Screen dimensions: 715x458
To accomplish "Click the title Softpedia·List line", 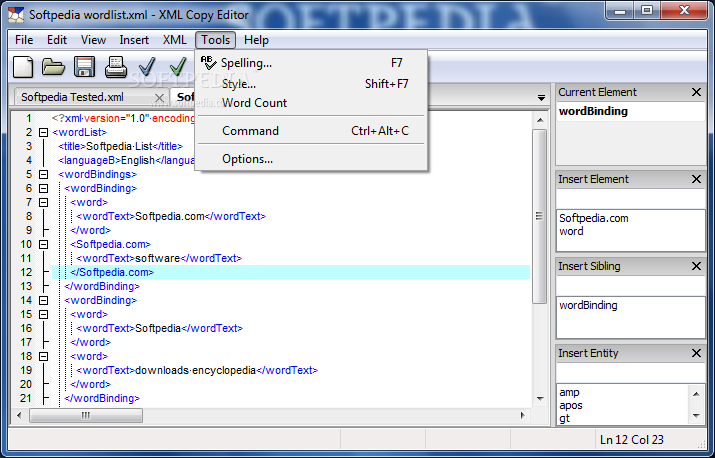I will coord(120,146).
